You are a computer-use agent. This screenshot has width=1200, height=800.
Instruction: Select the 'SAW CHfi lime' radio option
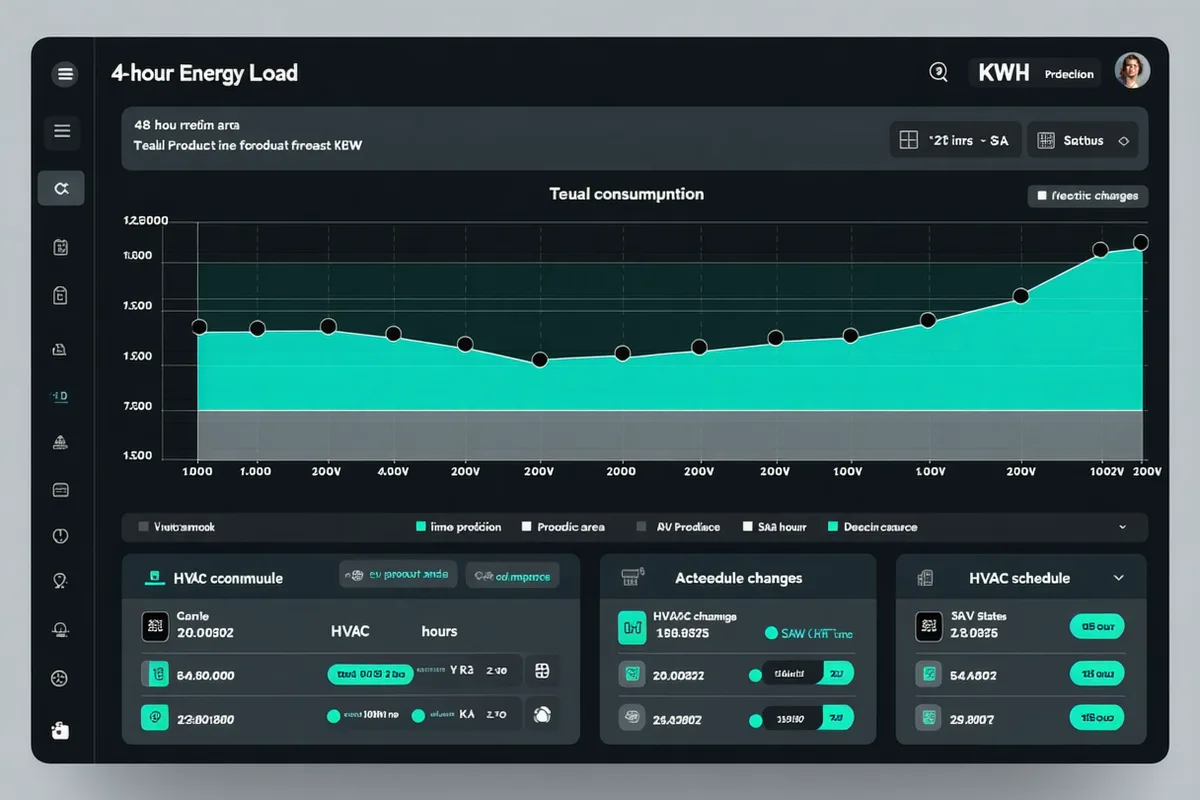point(770,633)
